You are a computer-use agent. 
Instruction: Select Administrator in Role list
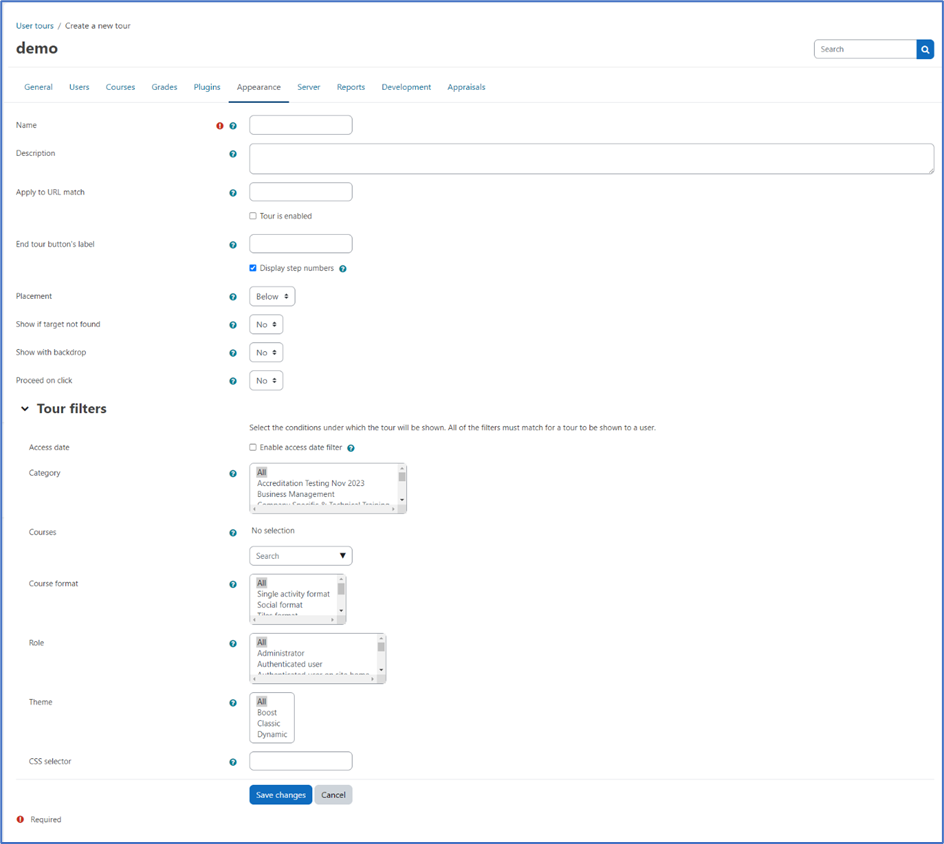[281, 653]
